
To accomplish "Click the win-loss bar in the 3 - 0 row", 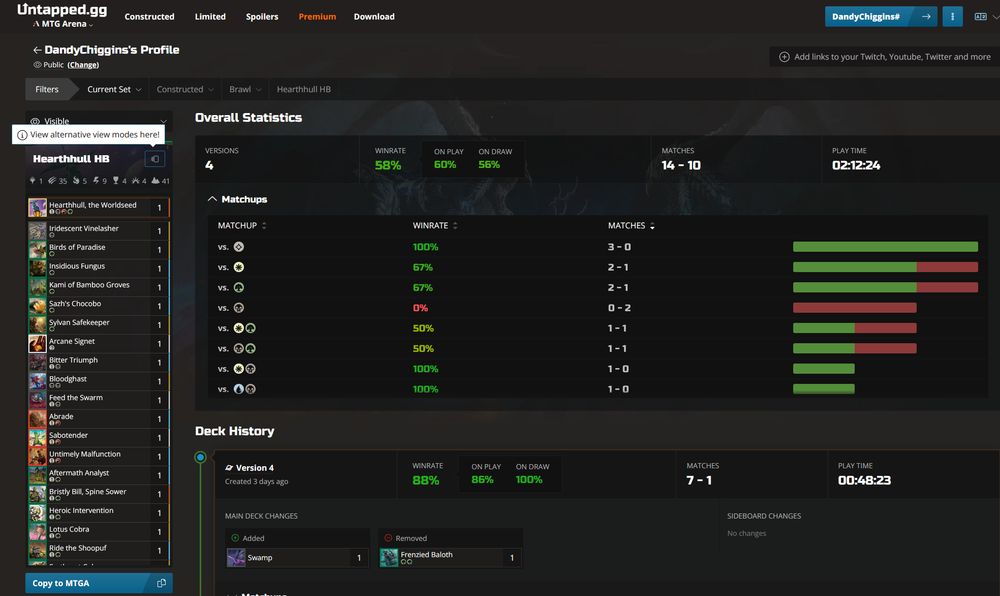I will [x=885, y=247].
